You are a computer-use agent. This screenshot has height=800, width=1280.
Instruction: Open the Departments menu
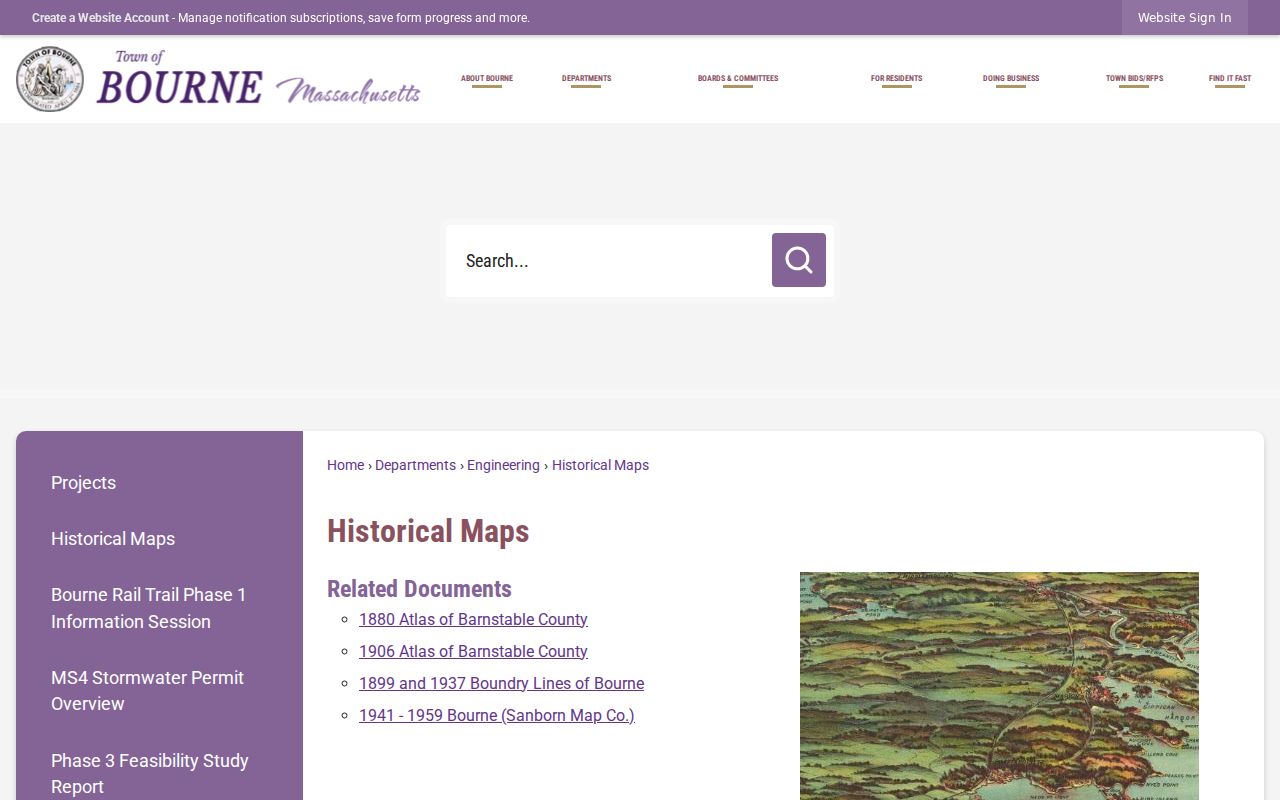coord(586,79)
